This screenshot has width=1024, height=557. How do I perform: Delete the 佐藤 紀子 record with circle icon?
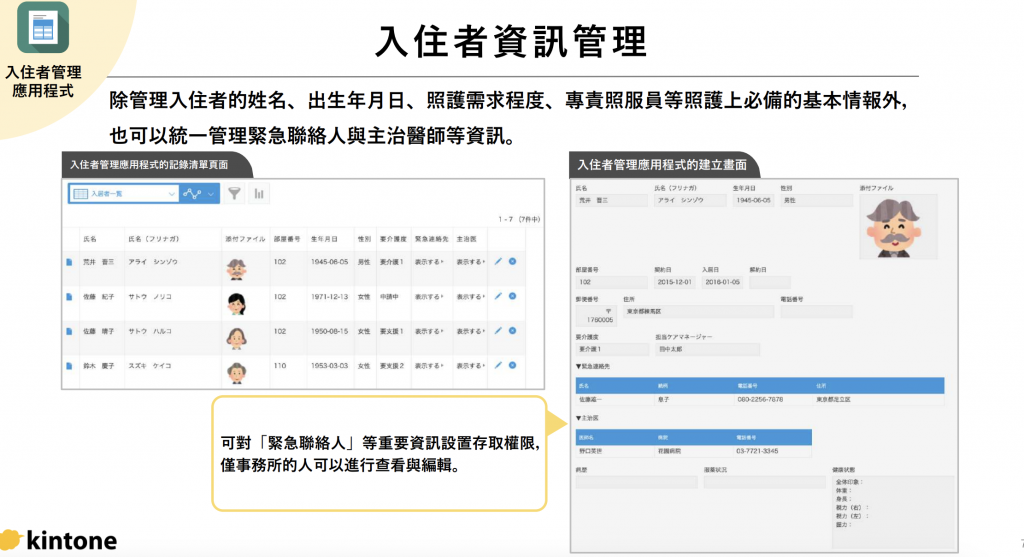pos(513,296)
